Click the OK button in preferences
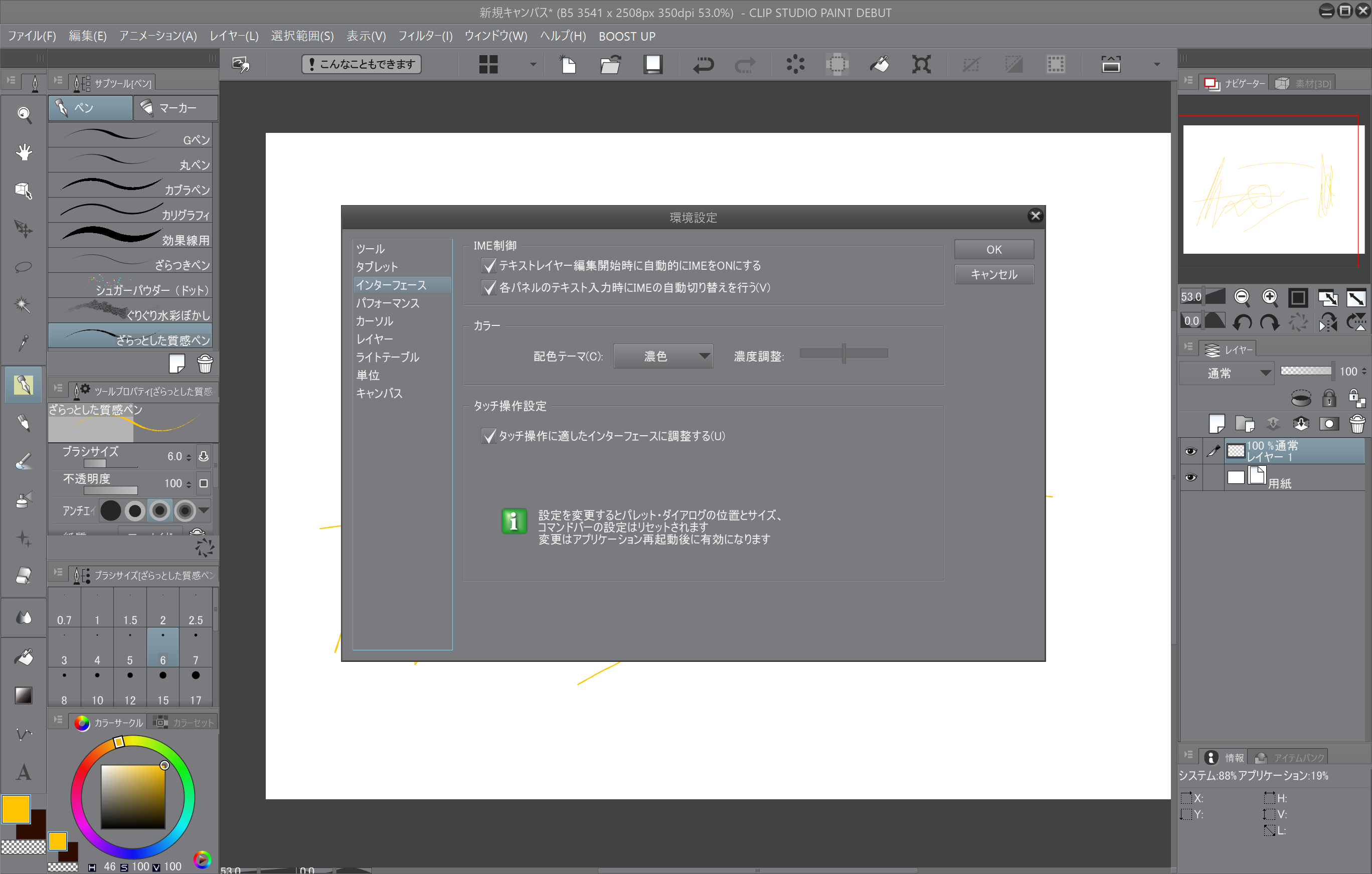 click(994, 249)
